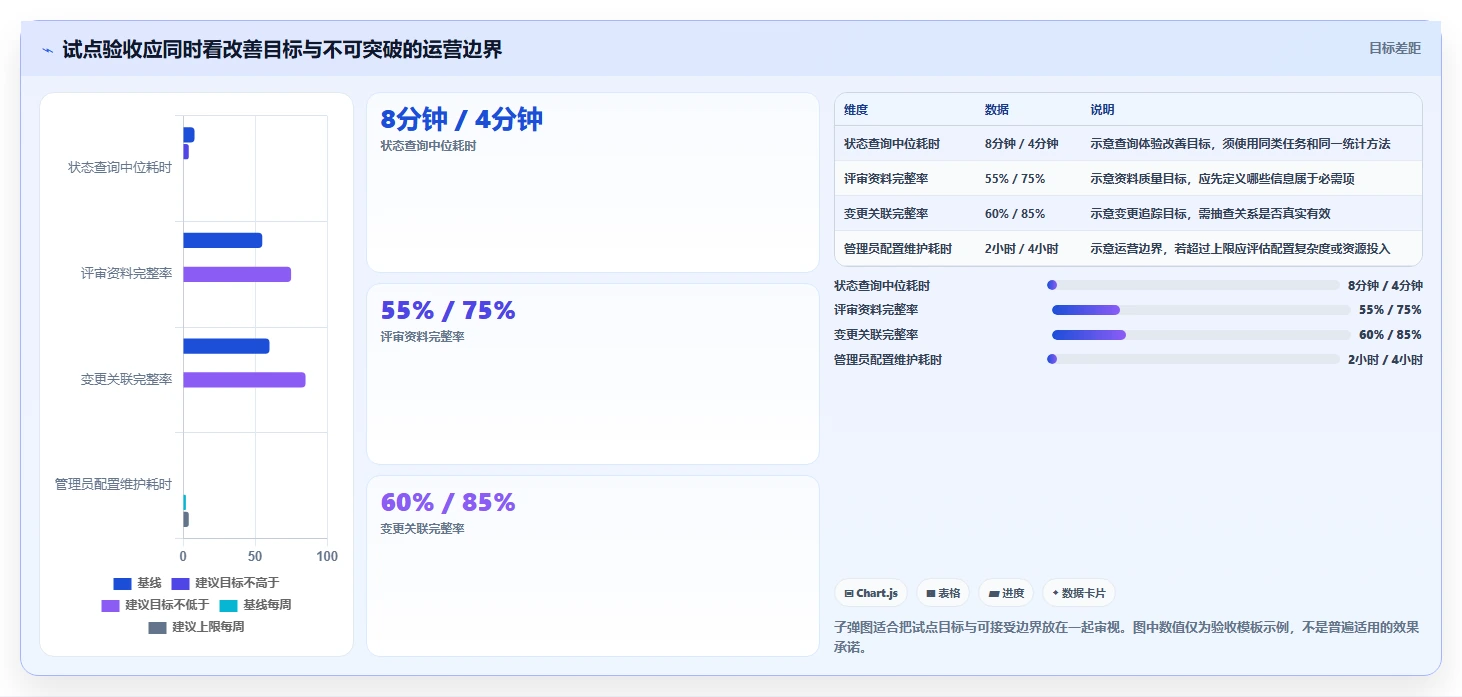Click the description starting 示意运营边界

(x=1240, y=249)
